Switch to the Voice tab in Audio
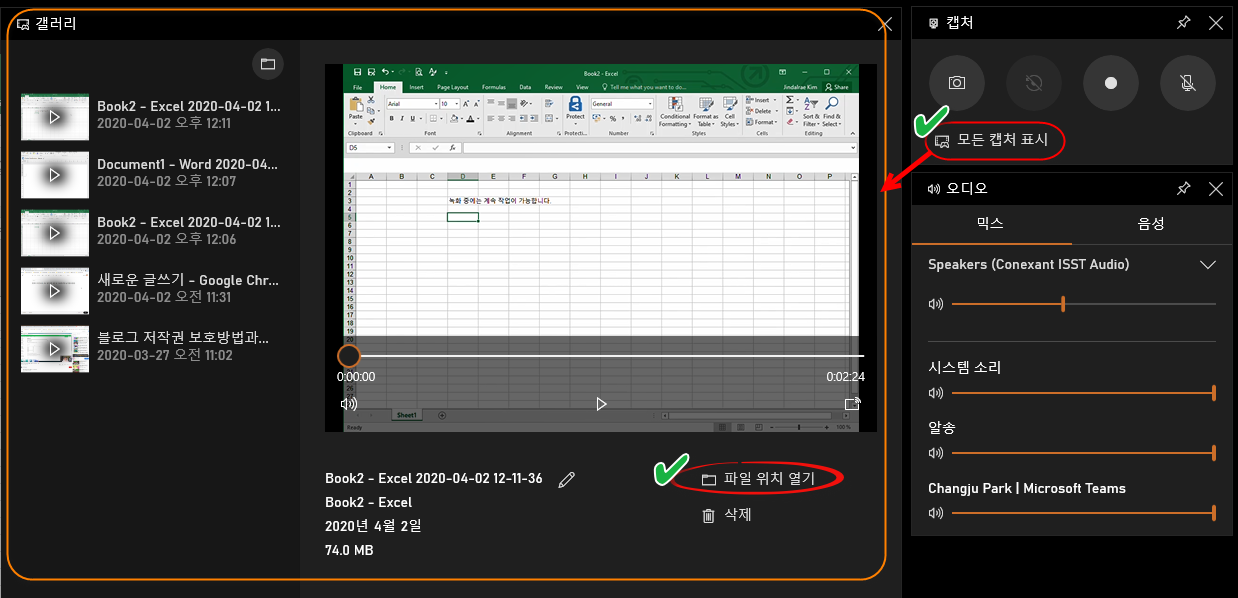1238x598 pixels. pos(1151,224)
